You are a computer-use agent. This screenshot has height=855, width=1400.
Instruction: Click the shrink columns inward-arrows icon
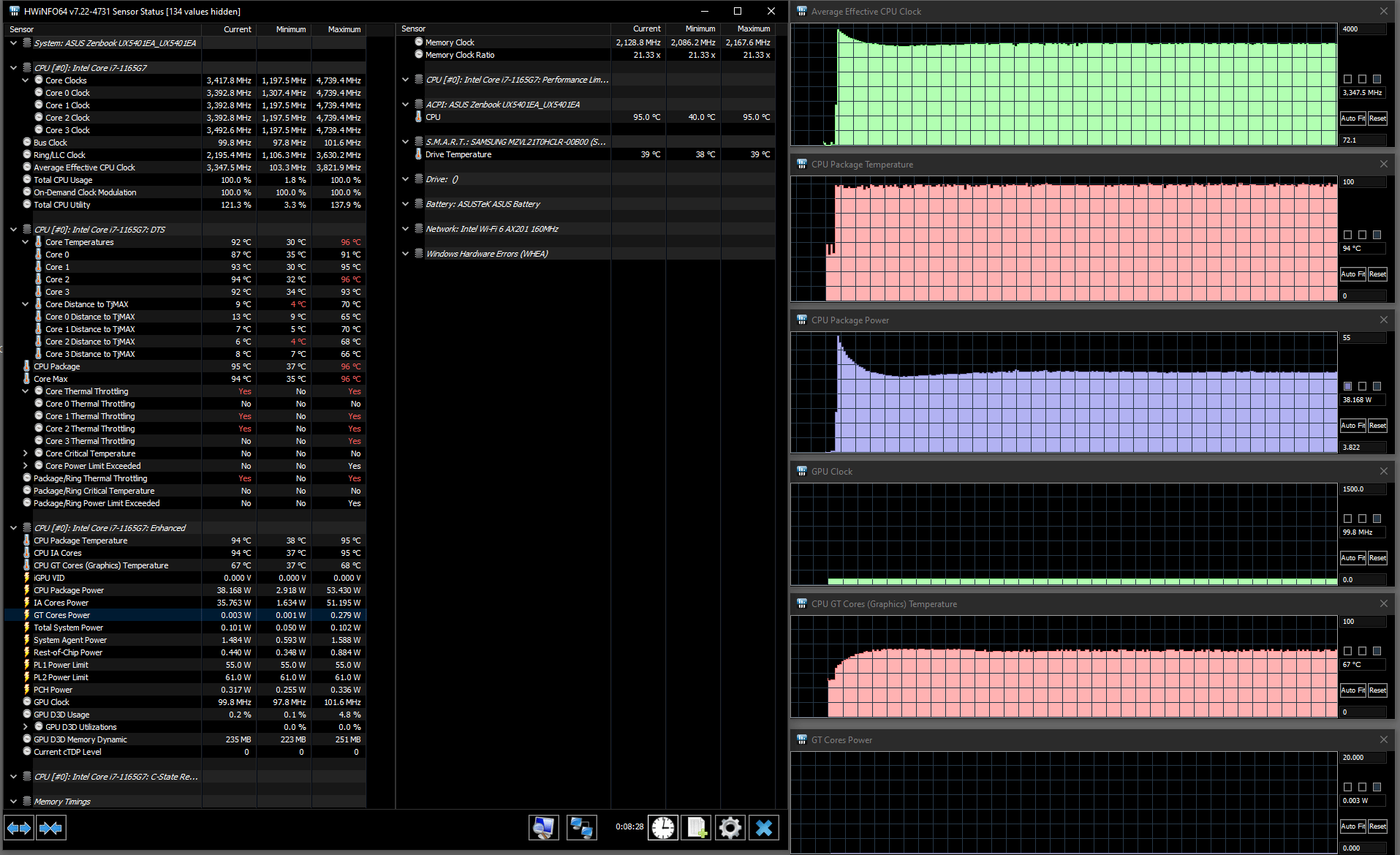[x=50, y=828]
